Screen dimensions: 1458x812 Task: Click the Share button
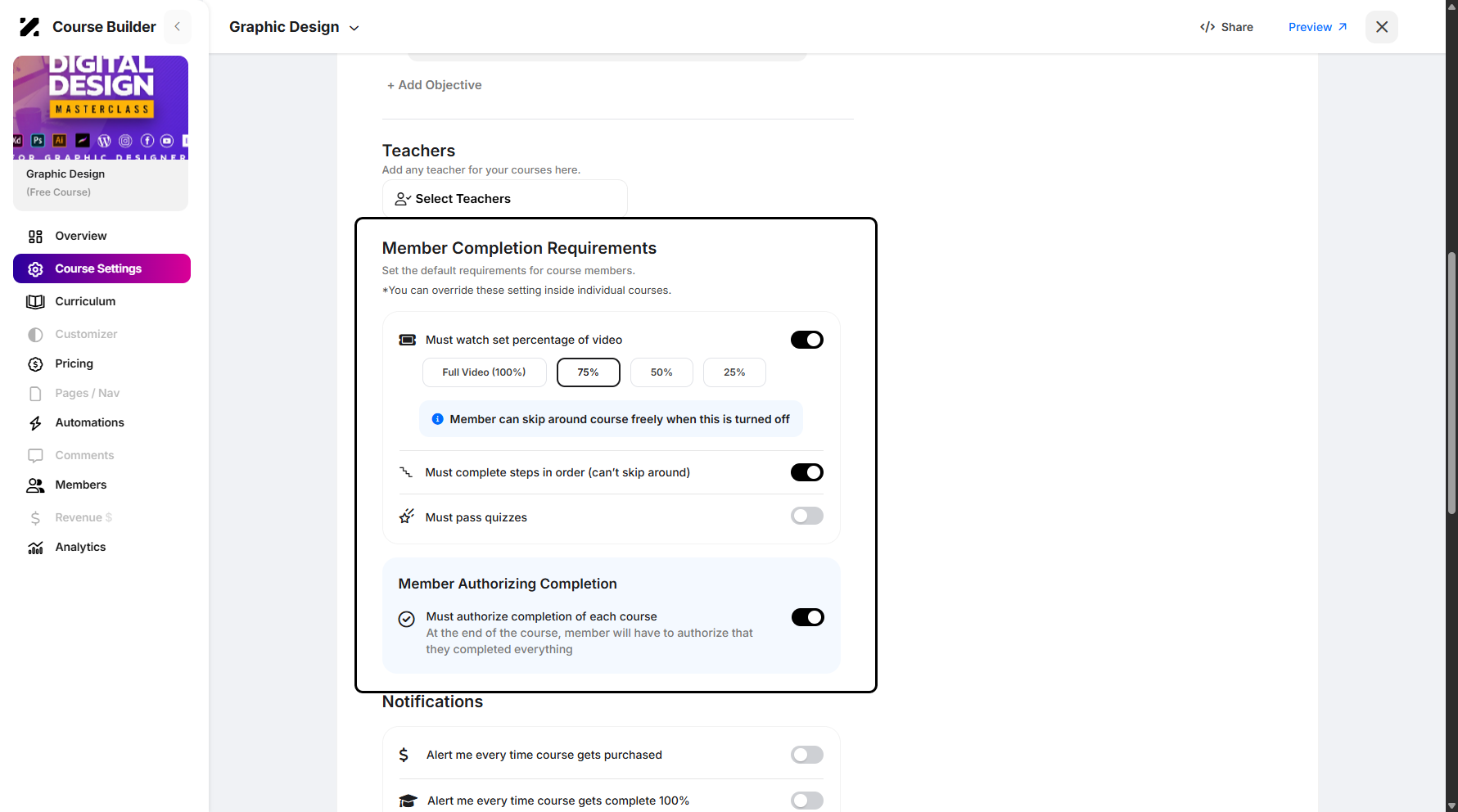click(x=1226, y=27)
